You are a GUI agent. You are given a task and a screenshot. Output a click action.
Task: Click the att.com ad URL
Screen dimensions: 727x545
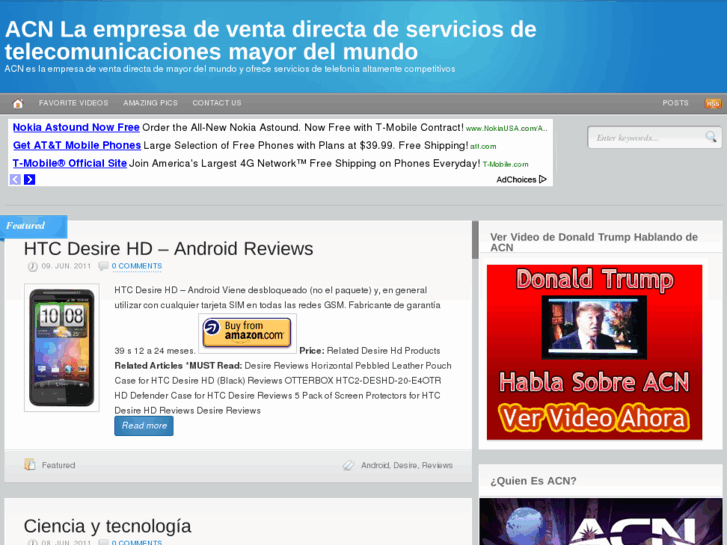click(483, 147)
